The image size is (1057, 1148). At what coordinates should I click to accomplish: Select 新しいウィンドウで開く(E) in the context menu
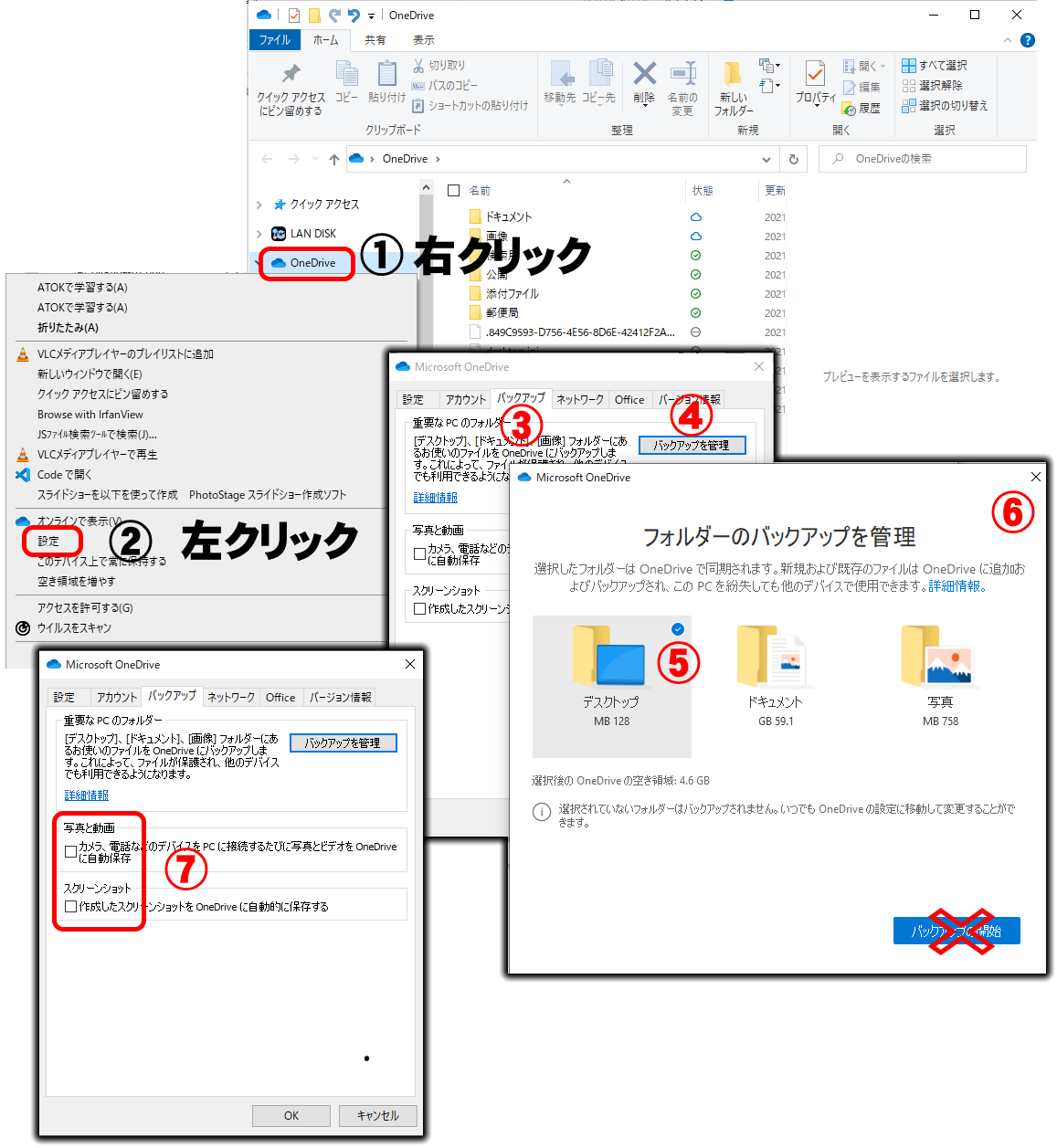[x=90, y=374]
